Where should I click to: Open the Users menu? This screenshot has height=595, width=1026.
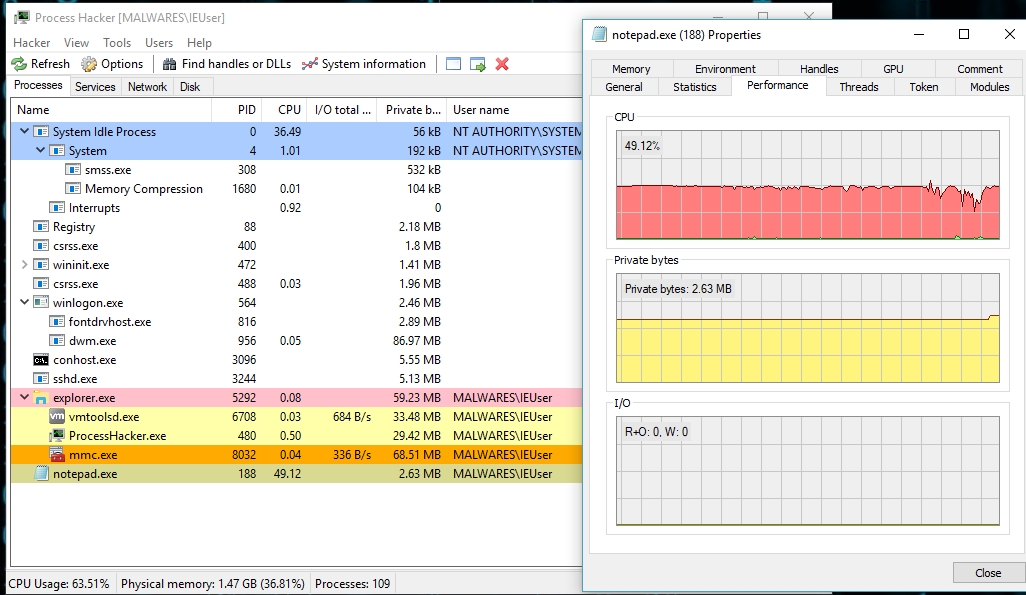(159, 43)
